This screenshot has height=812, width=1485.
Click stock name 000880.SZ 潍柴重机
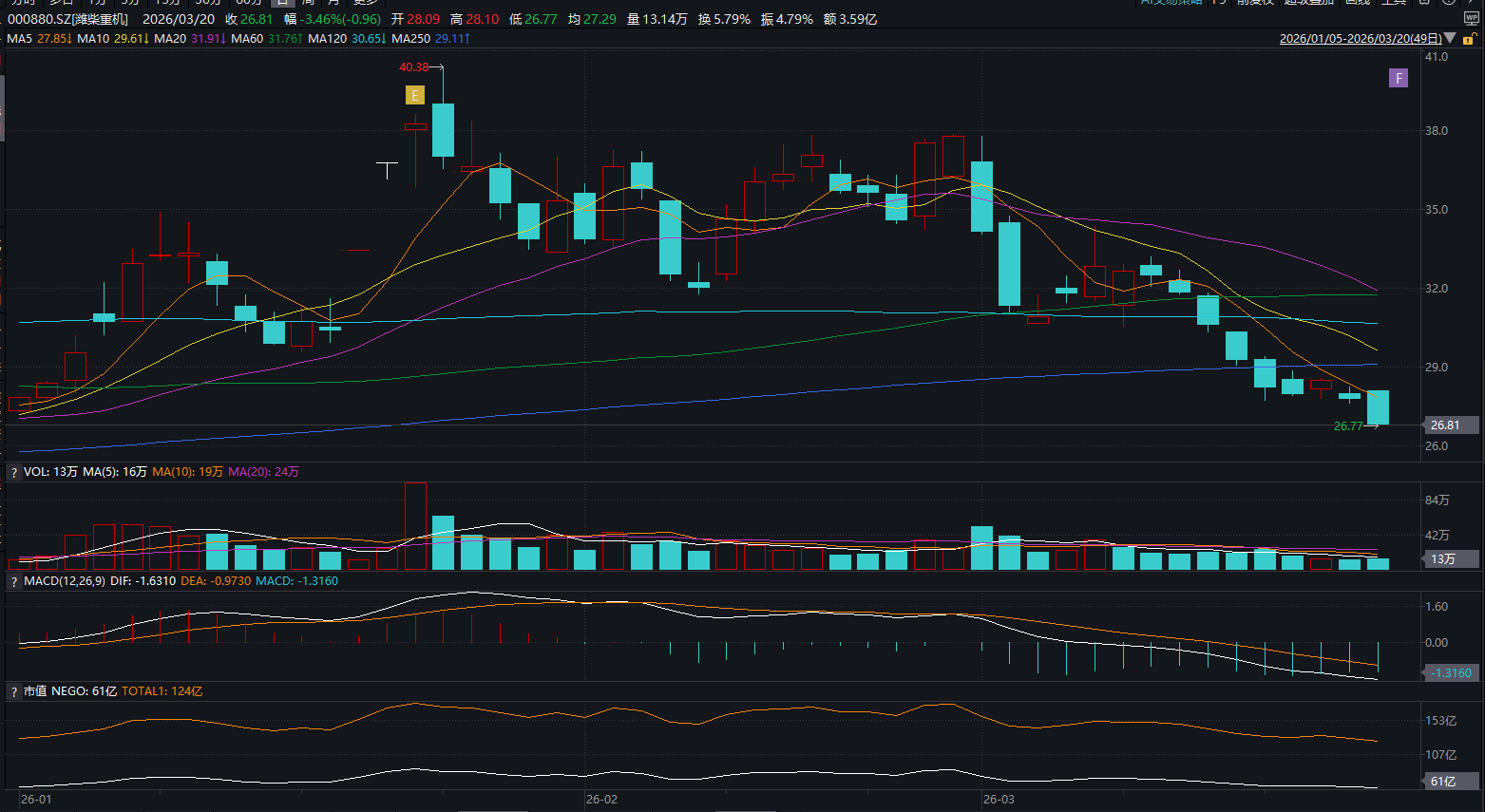[67, 19]
